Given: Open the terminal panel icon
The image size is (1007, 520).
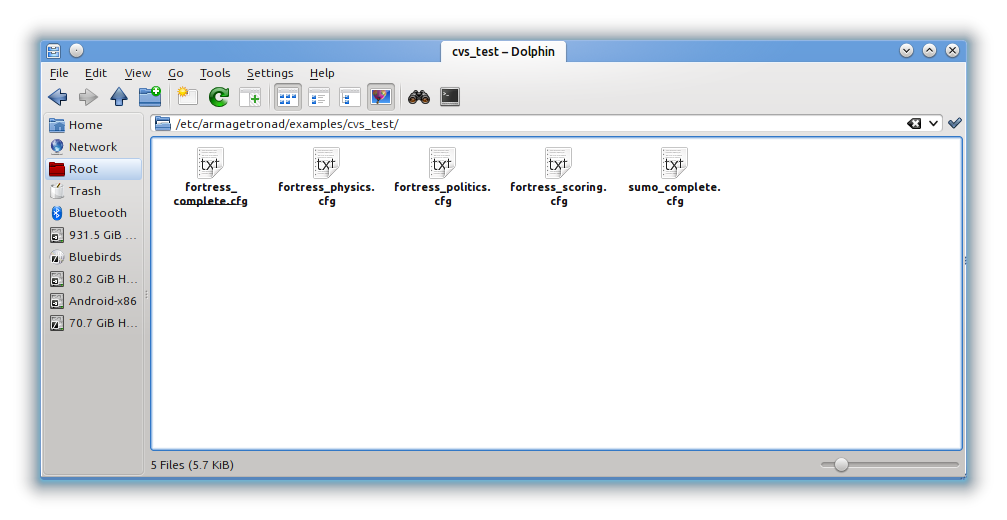Looking at the screenshot, I should pyautogui.click(x=450, y=97).
